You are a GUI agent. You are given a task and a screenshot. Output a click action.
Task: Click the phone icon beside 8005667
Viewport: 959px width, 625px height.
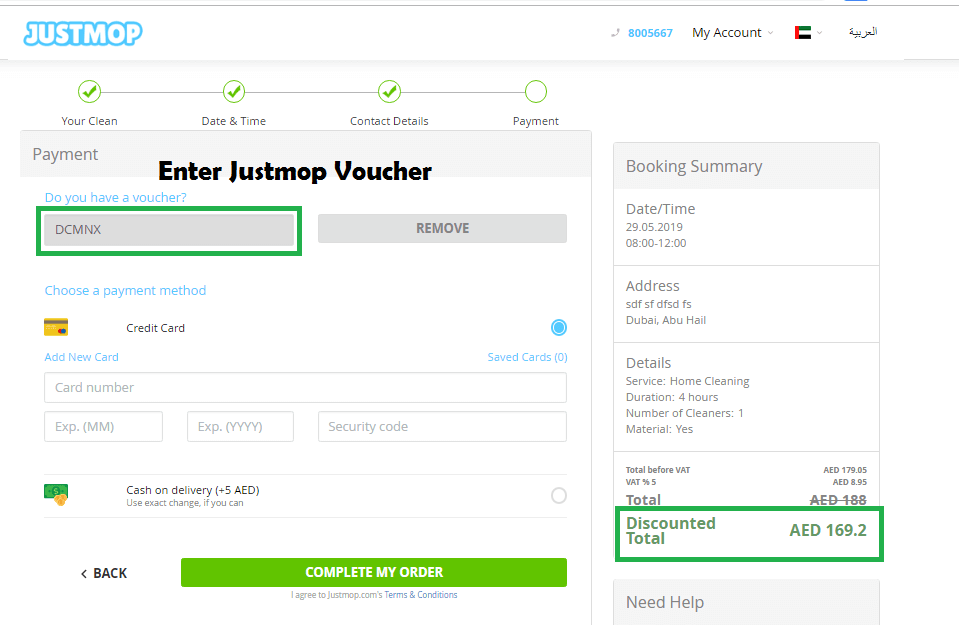[x=615, y=33]
